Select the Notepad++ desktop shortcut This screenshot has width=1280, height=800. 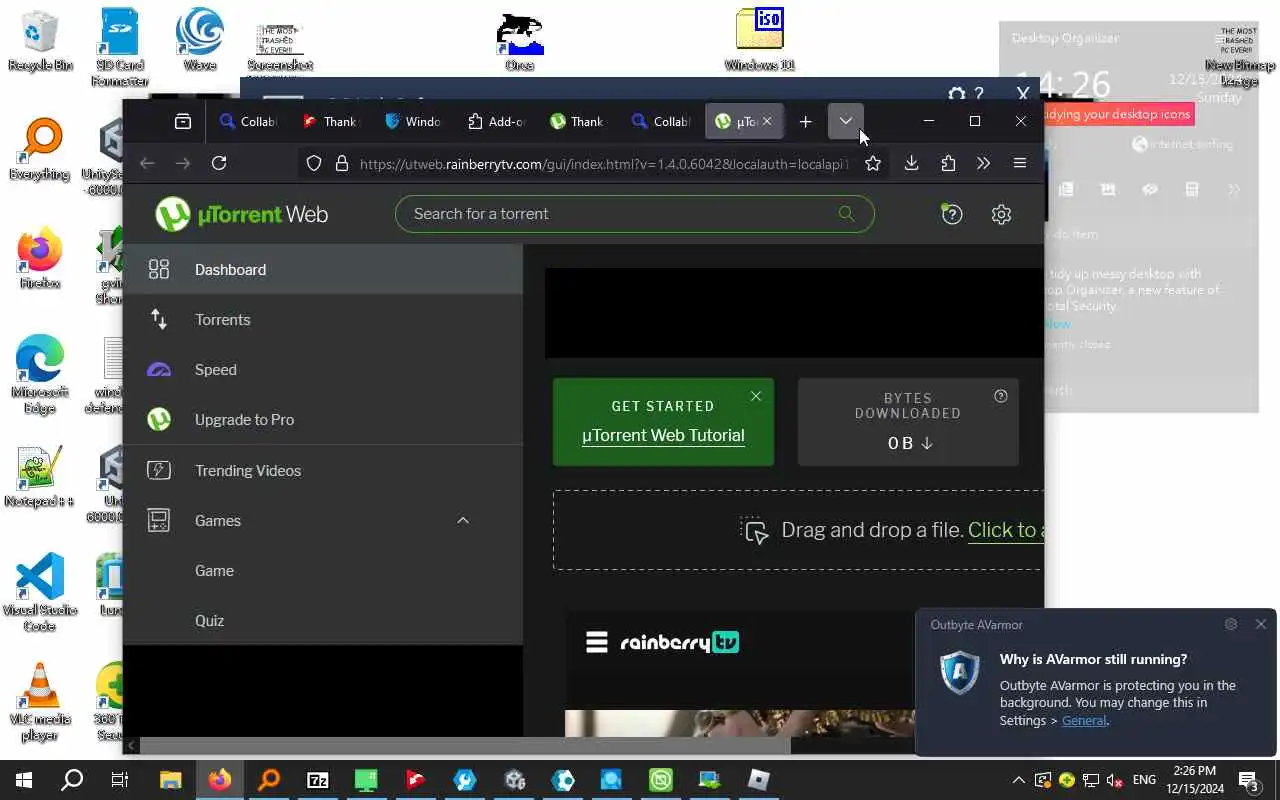point(40,477)
